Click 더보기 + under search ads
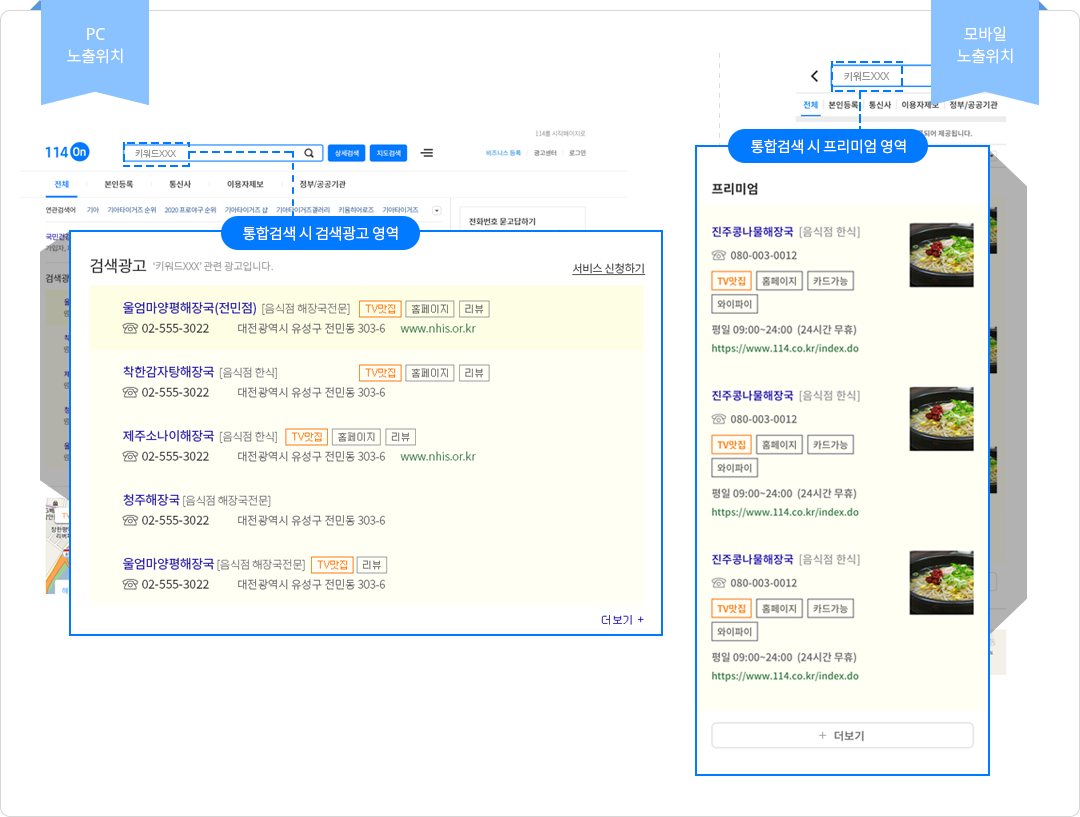The image size is (1080, 817). [622, 619]
